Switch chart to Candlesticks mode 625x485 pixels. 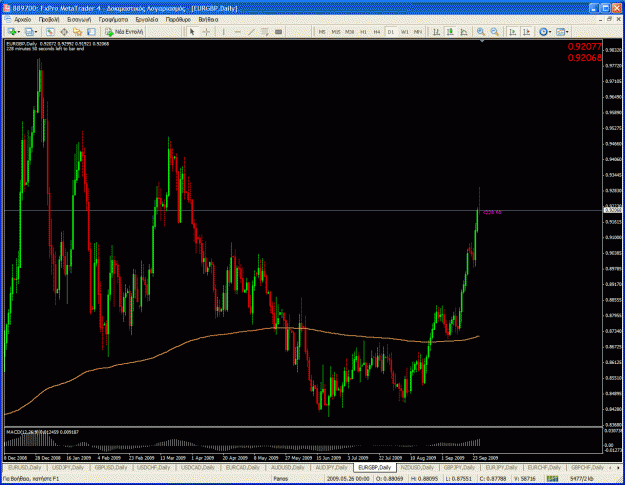tap(450, 32)
